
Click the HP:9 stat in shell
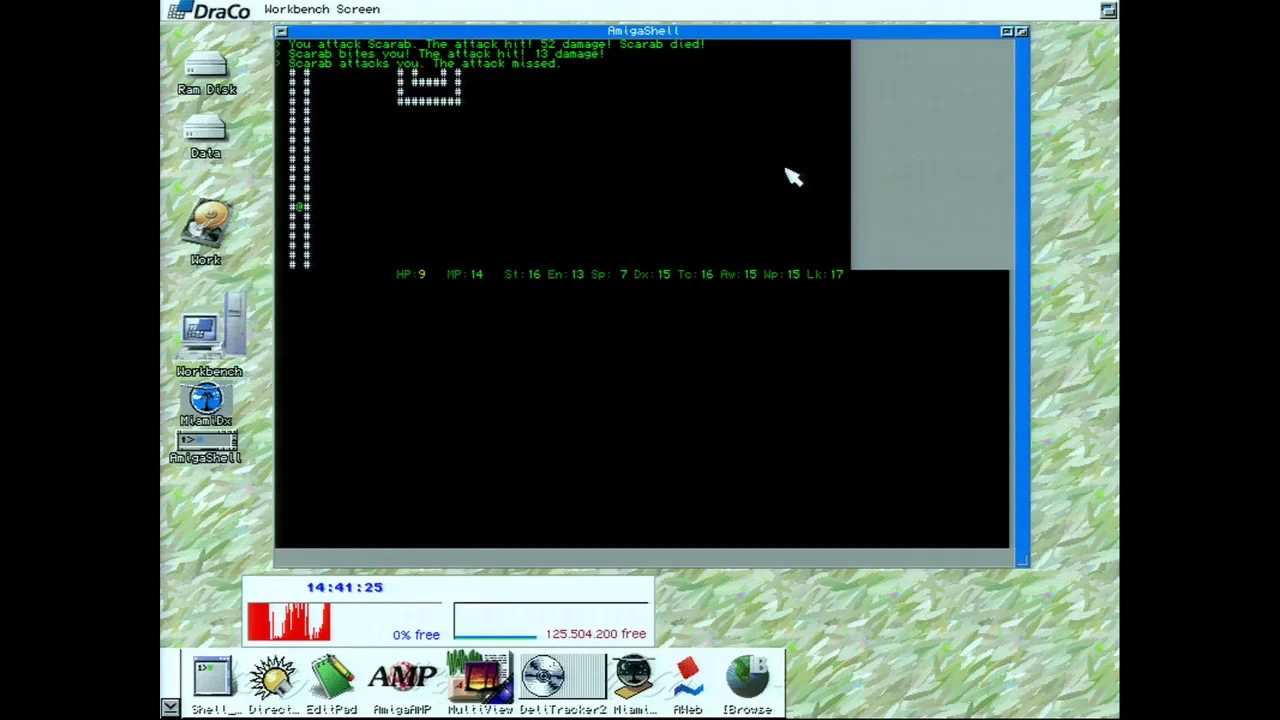tap(411, 274)
